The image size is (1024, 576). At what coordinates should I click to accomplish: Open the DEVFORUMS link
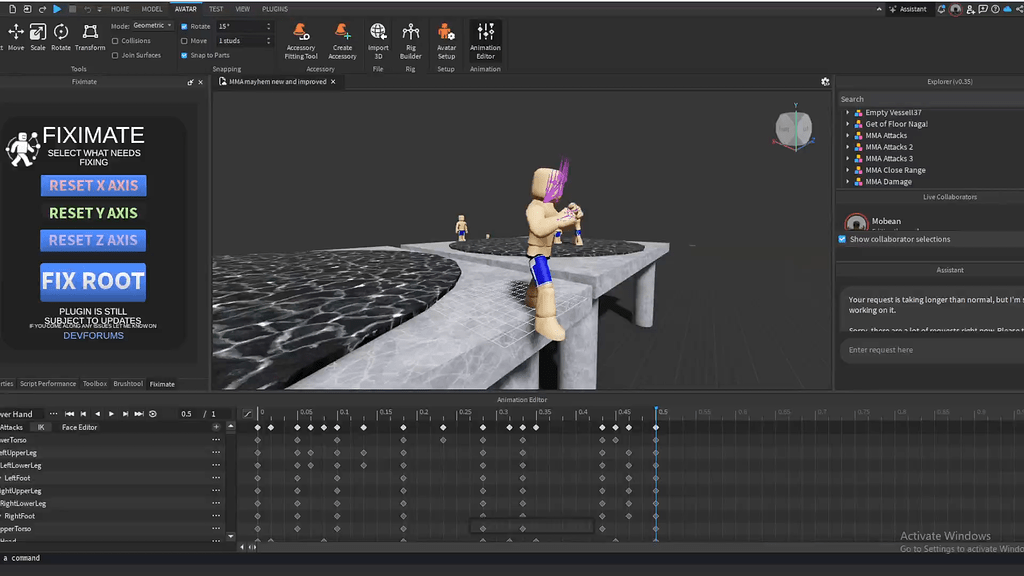point(93,336)
